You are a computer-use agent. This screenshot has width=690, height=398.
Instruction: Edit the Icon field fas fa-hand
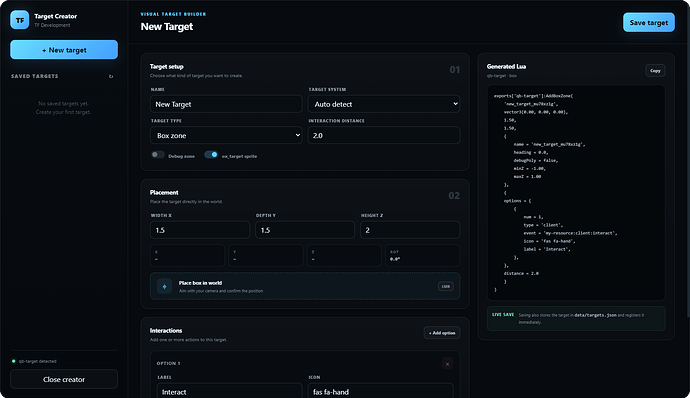click(x=381, y=391)
